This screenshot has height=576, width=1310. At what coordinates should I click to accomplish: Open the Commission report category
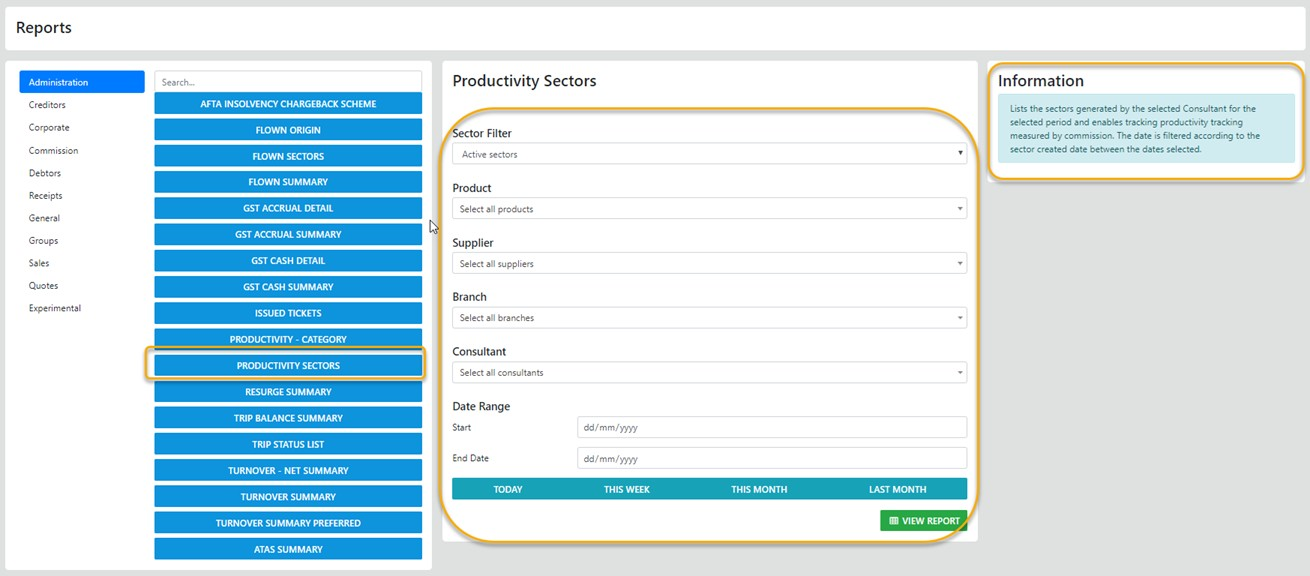[53, 150]
